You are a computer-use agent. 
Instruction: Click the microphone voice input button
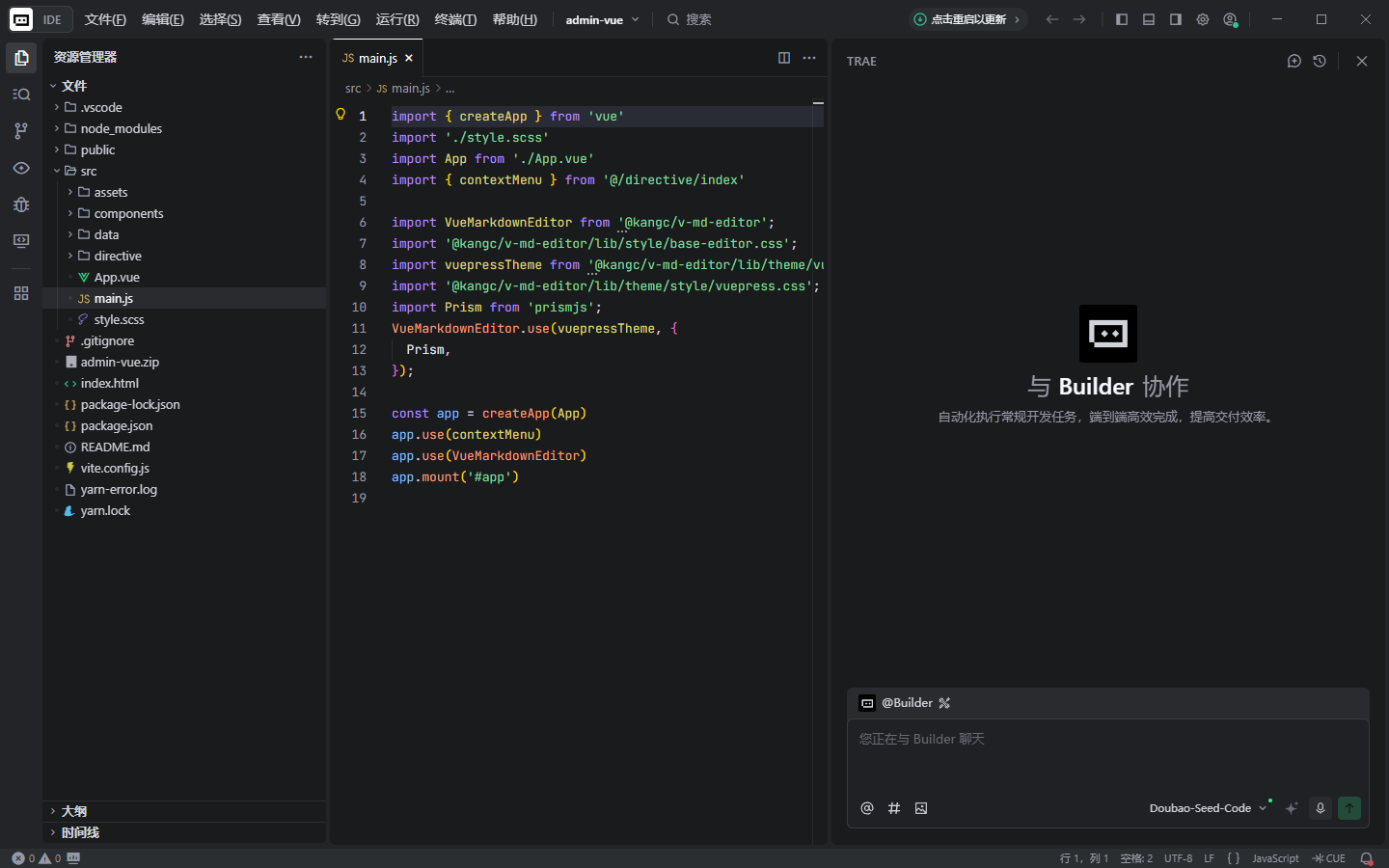point(1321,808)
